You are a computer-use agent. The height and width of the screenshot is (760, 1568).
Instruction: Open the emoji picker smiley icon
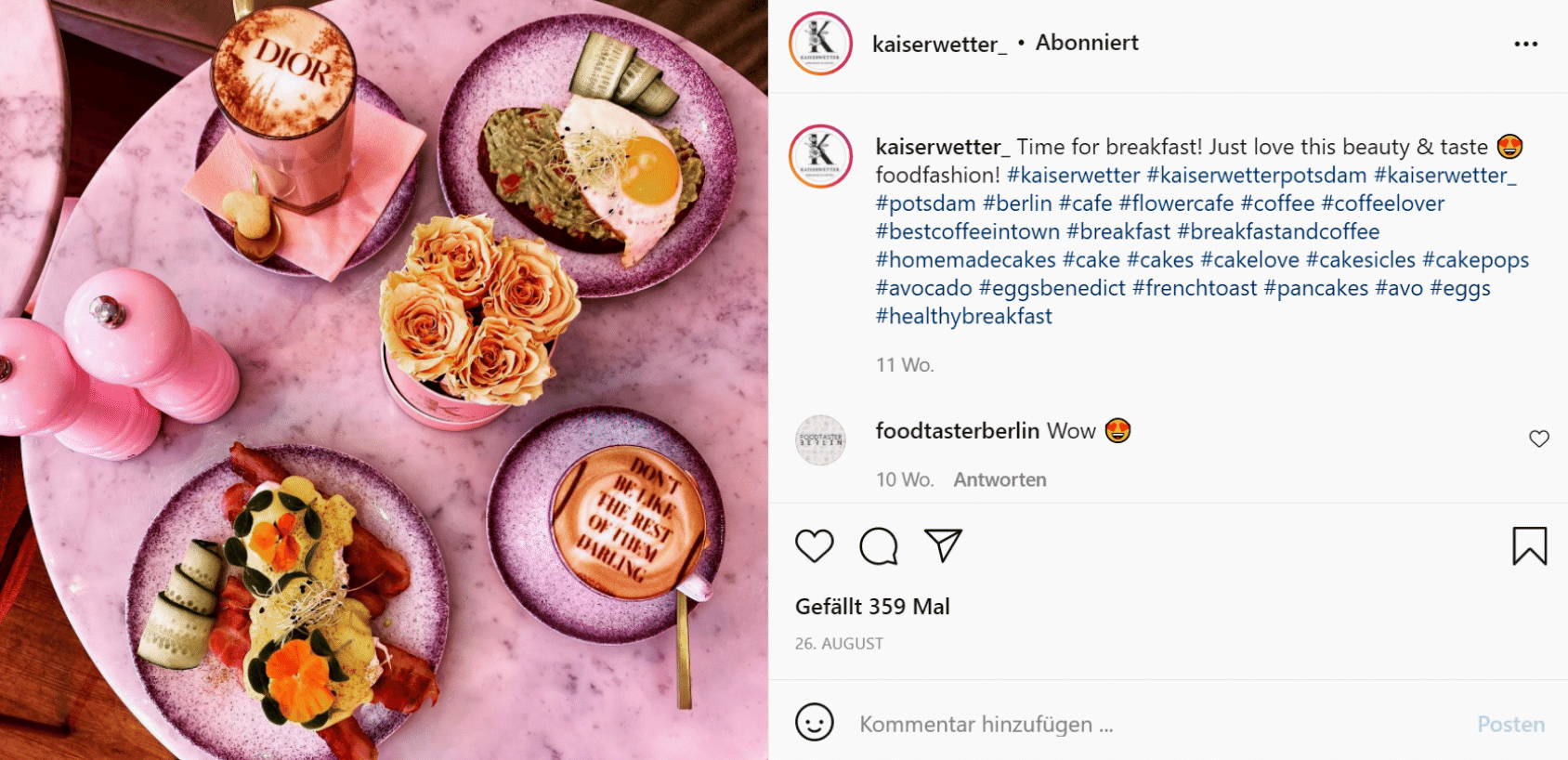click(x=815, y=722)
